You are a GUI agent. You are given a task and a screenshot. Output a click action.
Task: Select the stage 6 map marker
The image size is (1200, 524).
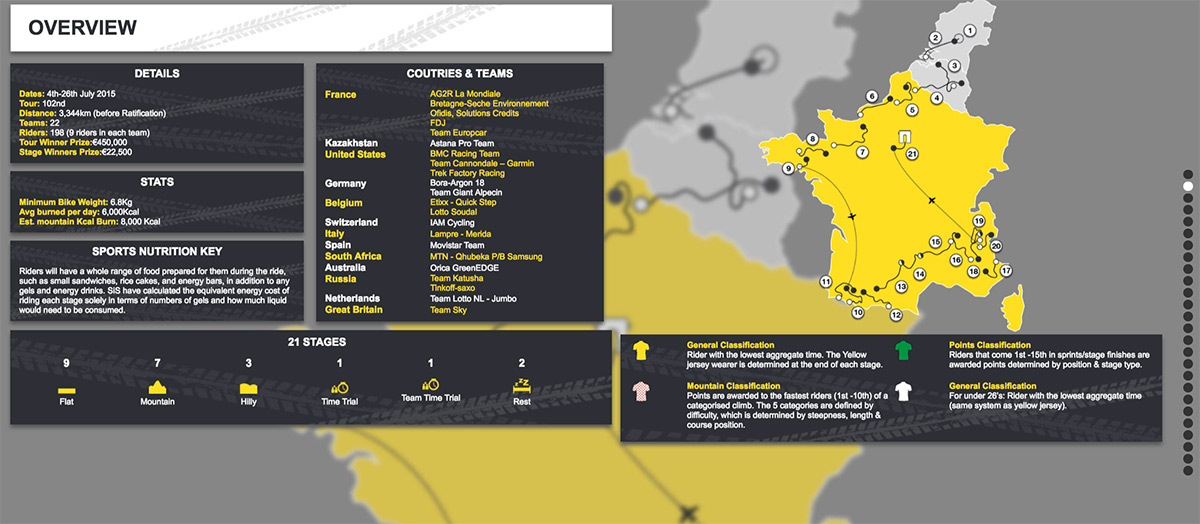pos(872,96)
